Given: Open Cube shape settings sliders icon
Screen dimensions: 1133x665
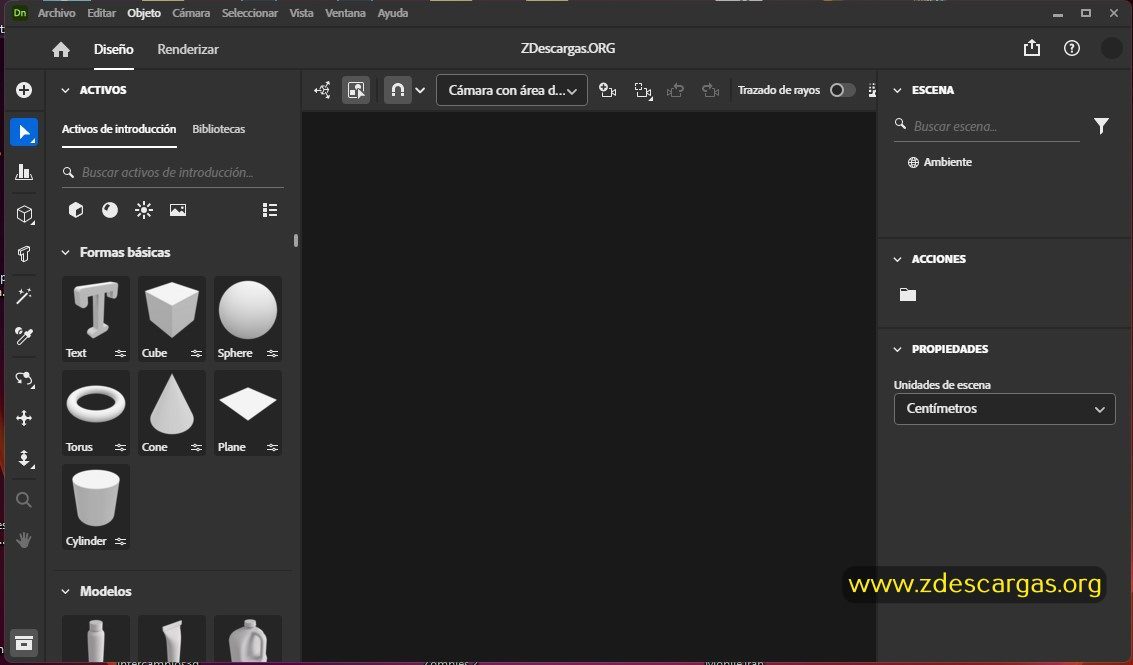Looking at the screenshot, I should (x=196, y=353).
